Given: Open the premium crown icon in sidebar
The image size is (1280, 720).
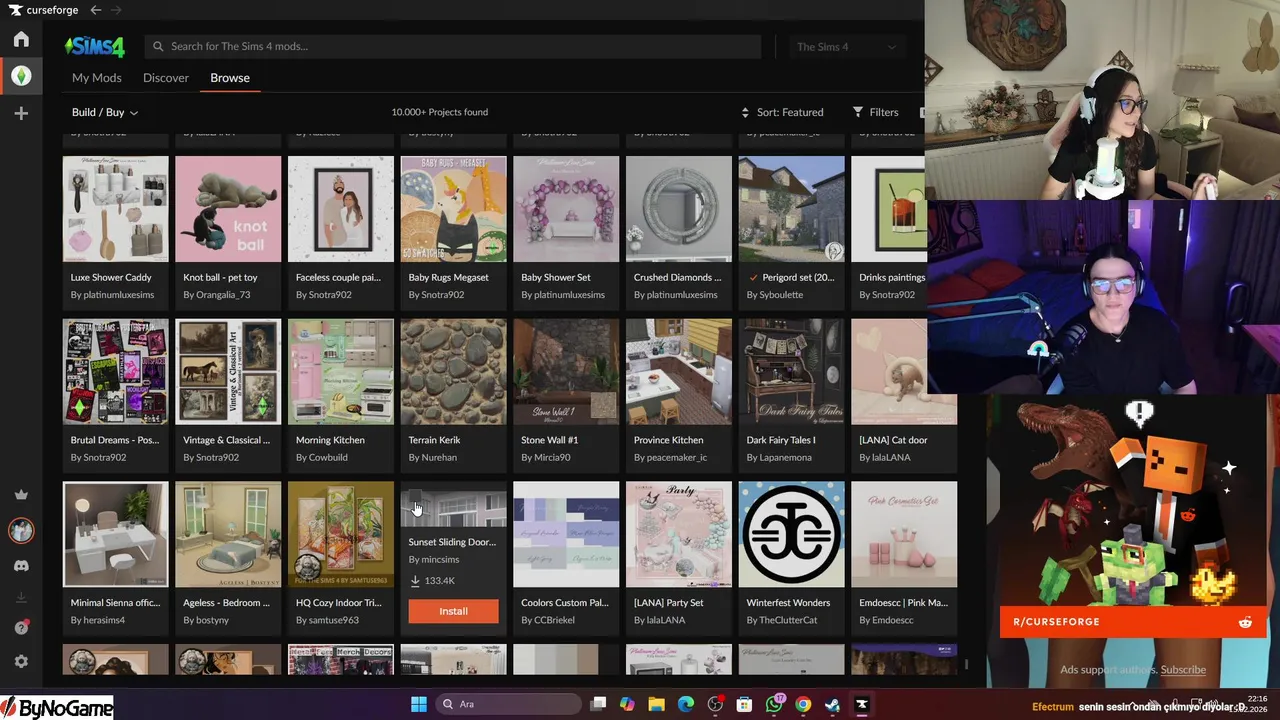Looking at the screenshot, I should point(21,495).
